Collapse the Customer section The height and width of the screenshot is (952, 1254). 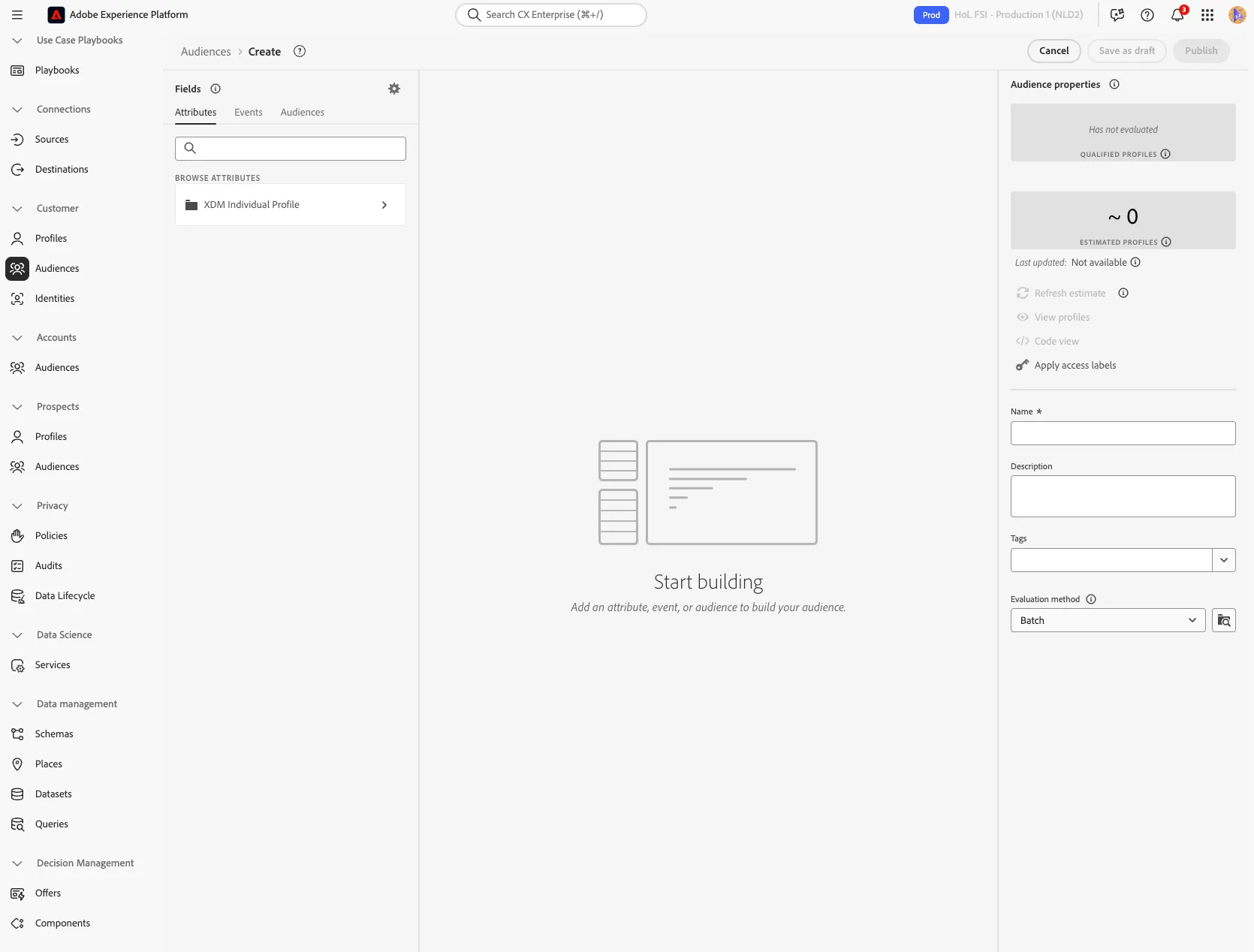[x=17, y=209]
